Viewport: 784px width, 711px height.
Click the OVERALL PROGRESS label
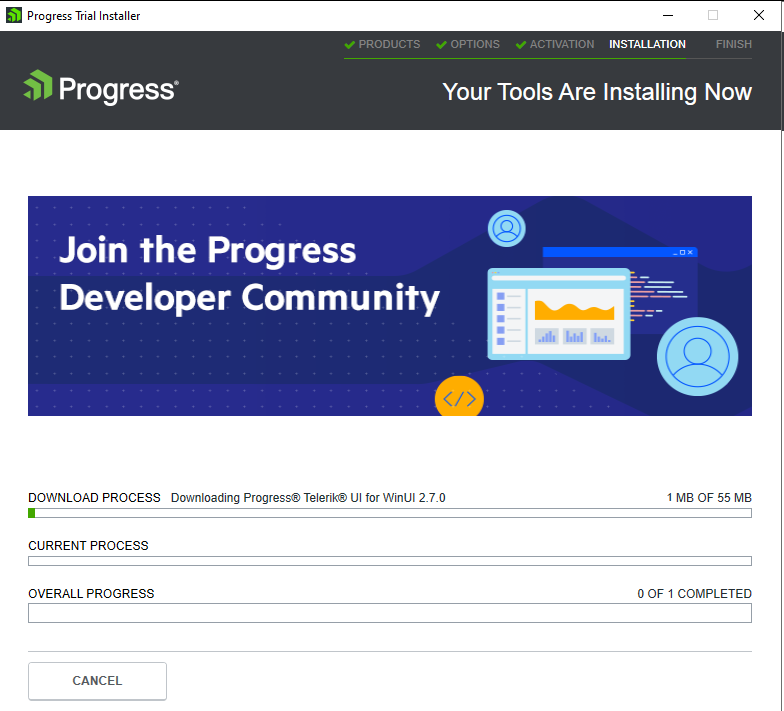pyautogui.click(x=91, y=594)
